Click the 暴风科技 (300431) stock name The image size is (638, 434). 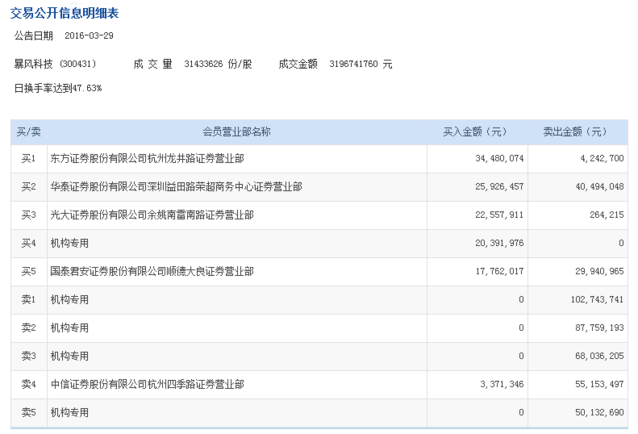click(55, 64)
